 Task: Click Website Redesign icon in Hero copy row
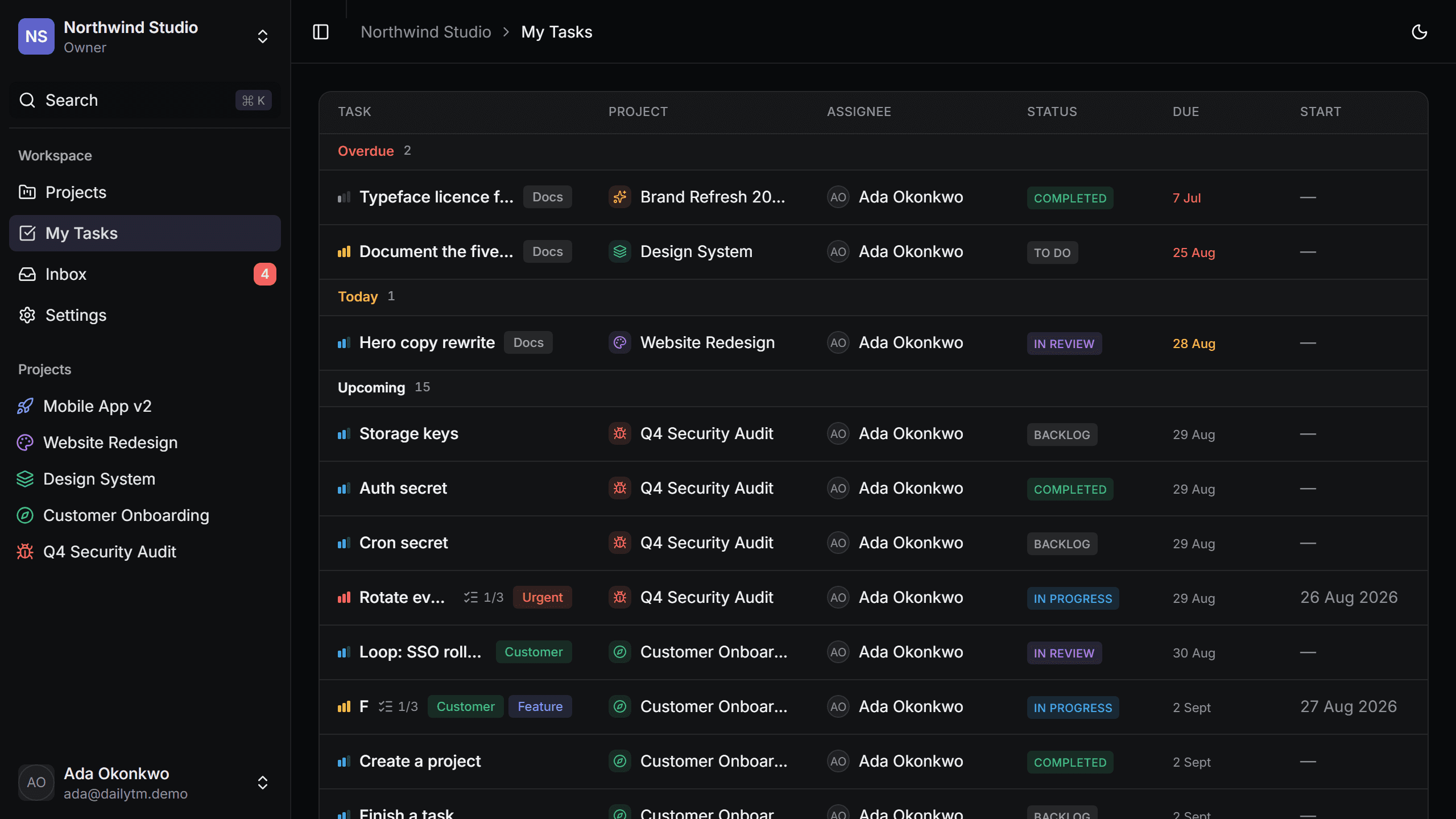[620, 342]
